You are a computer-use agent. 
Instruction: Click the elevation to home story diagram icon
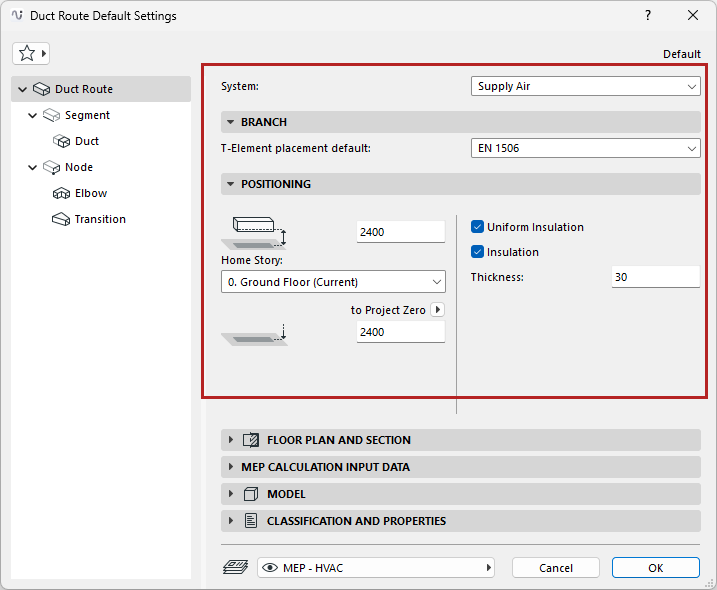click(255, 232)
